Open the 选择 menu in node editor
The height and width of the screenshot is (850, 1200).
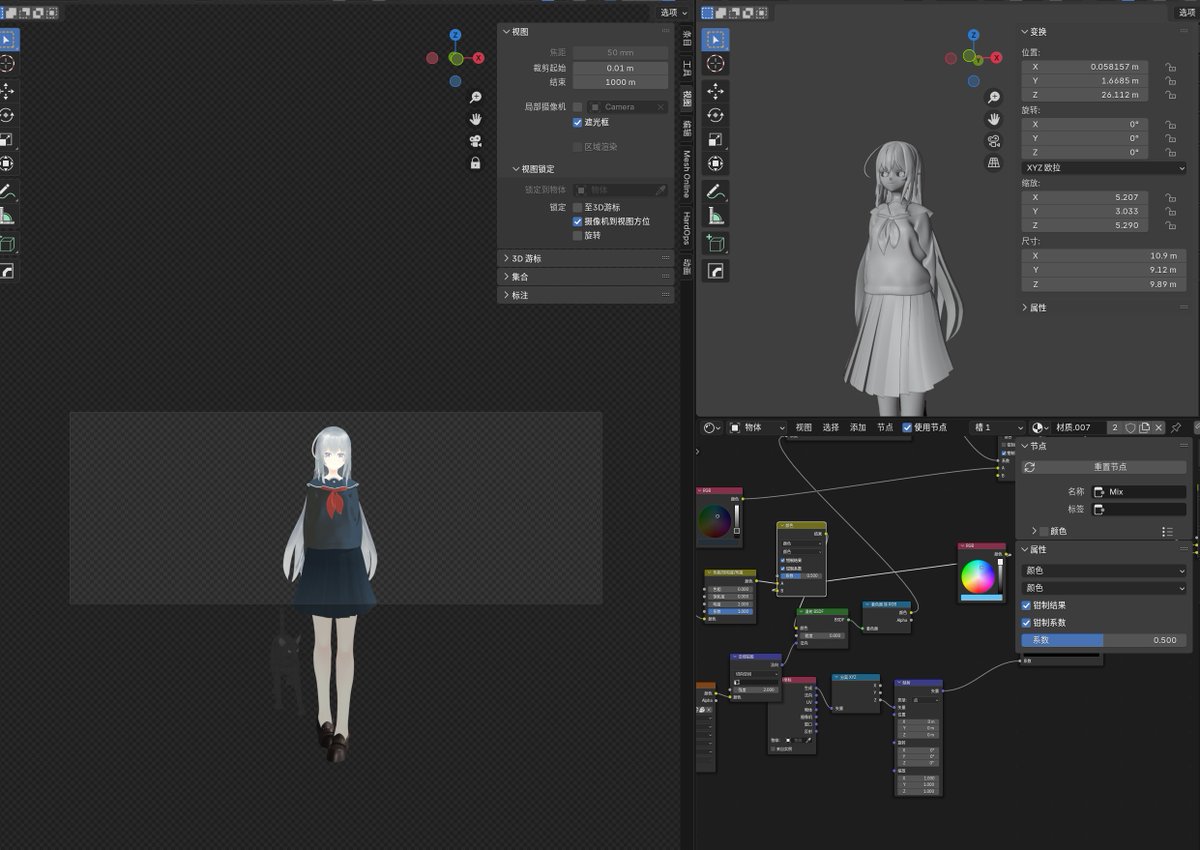(x=831, y=428)
